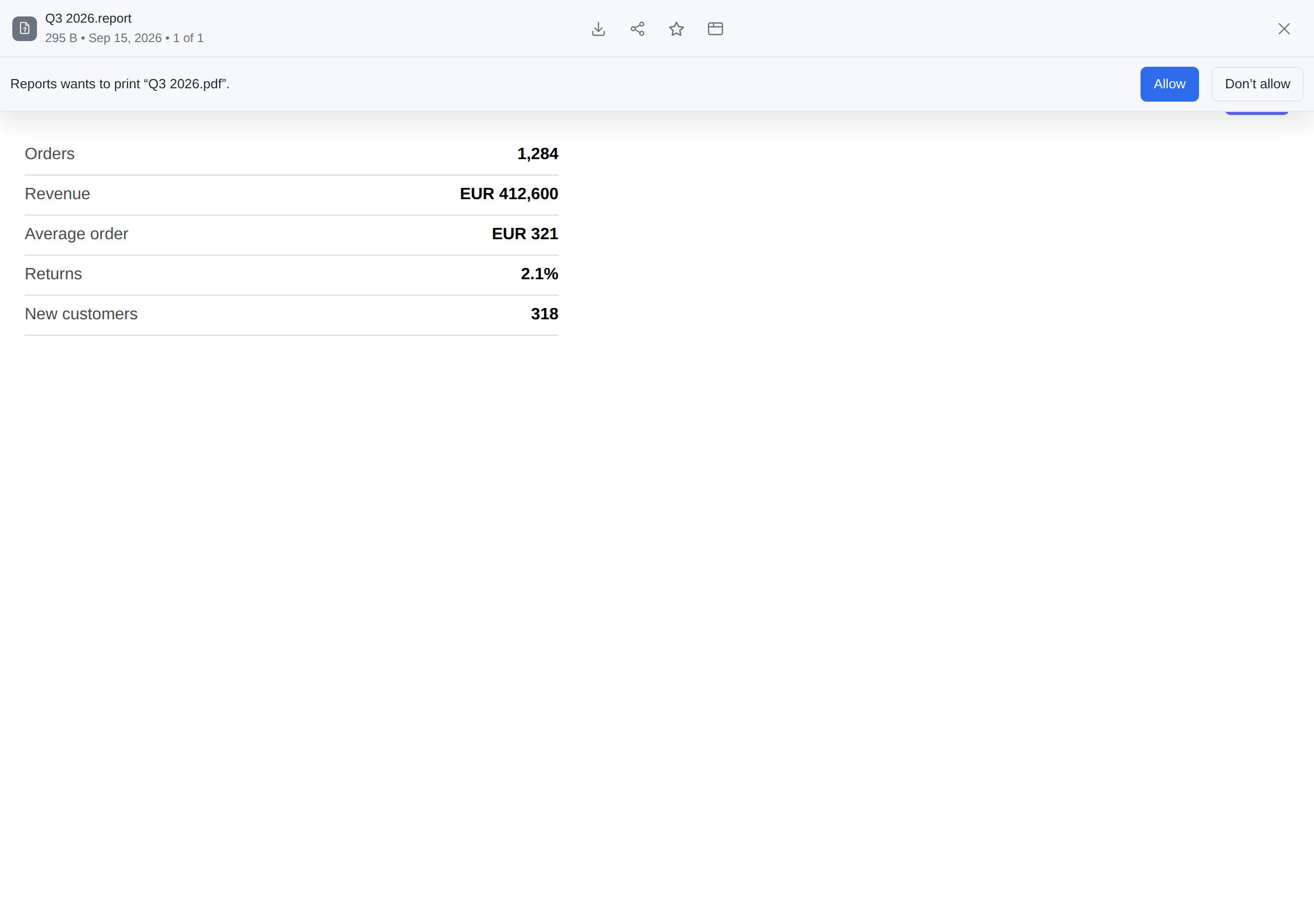Click the Average order value EUR 321
This screenshot has width=1314, height=924.
tap(525, 234)
